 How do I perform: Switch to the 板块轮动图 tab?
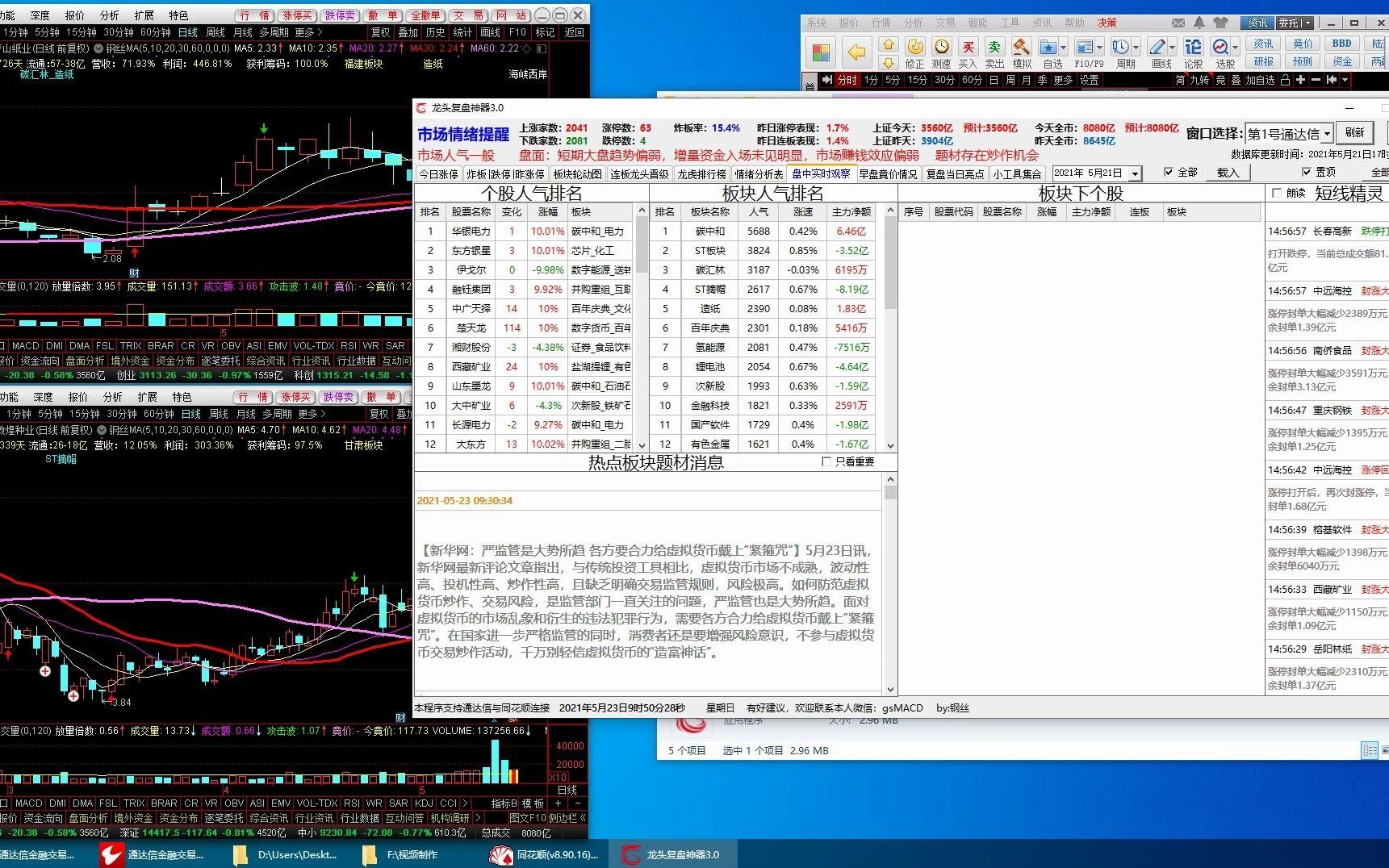coord(577,173)
